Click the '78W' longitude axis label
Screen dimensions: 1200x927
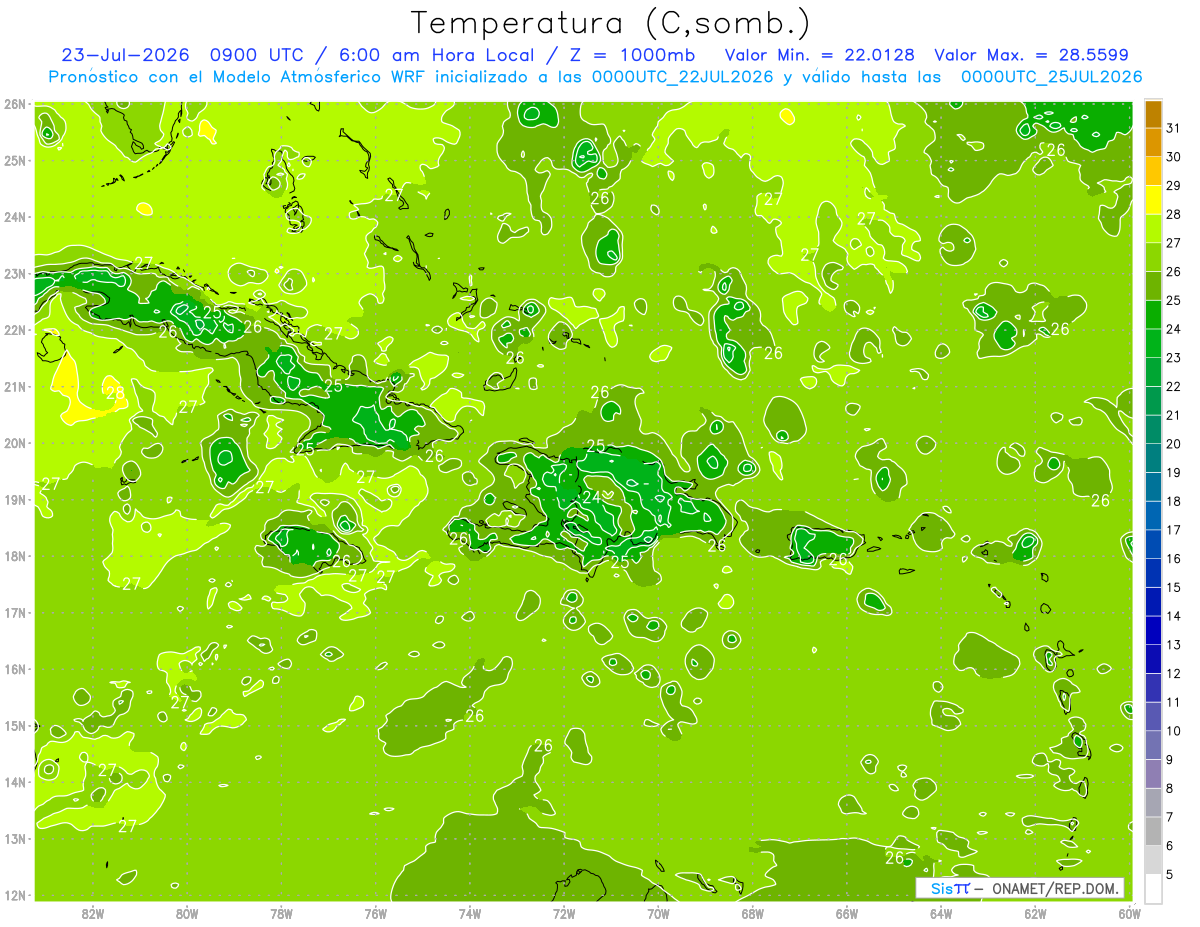point(281,913)
